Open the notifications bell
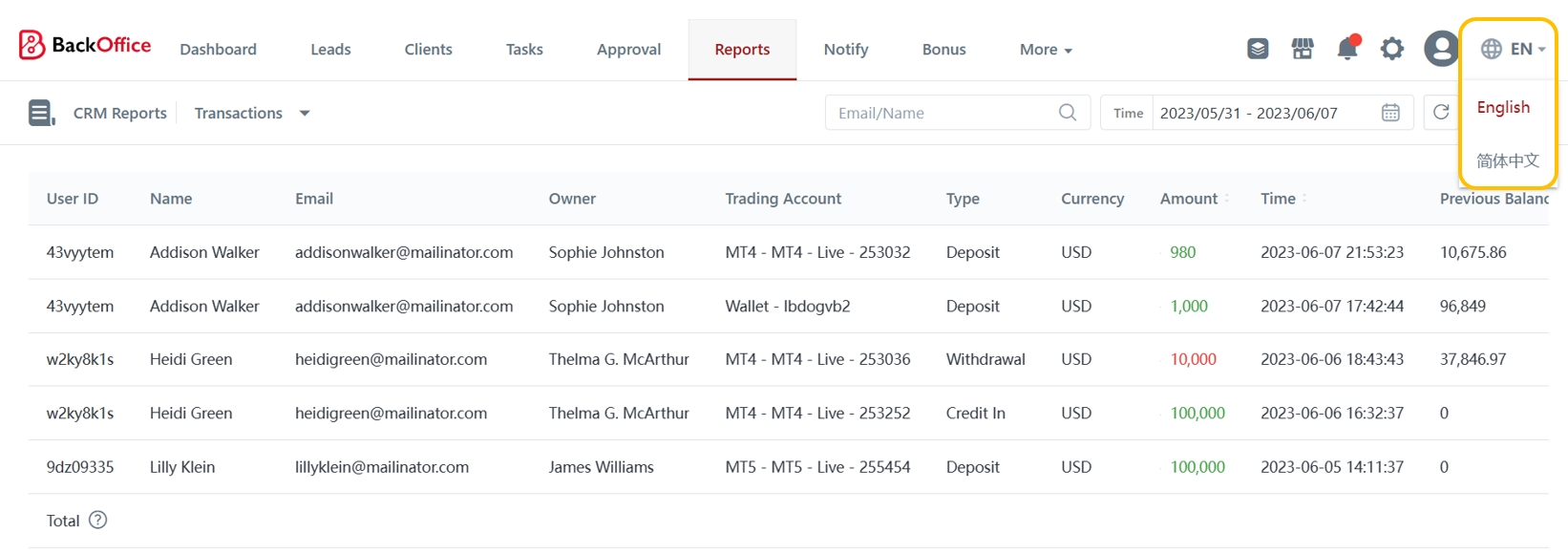 1347,49
